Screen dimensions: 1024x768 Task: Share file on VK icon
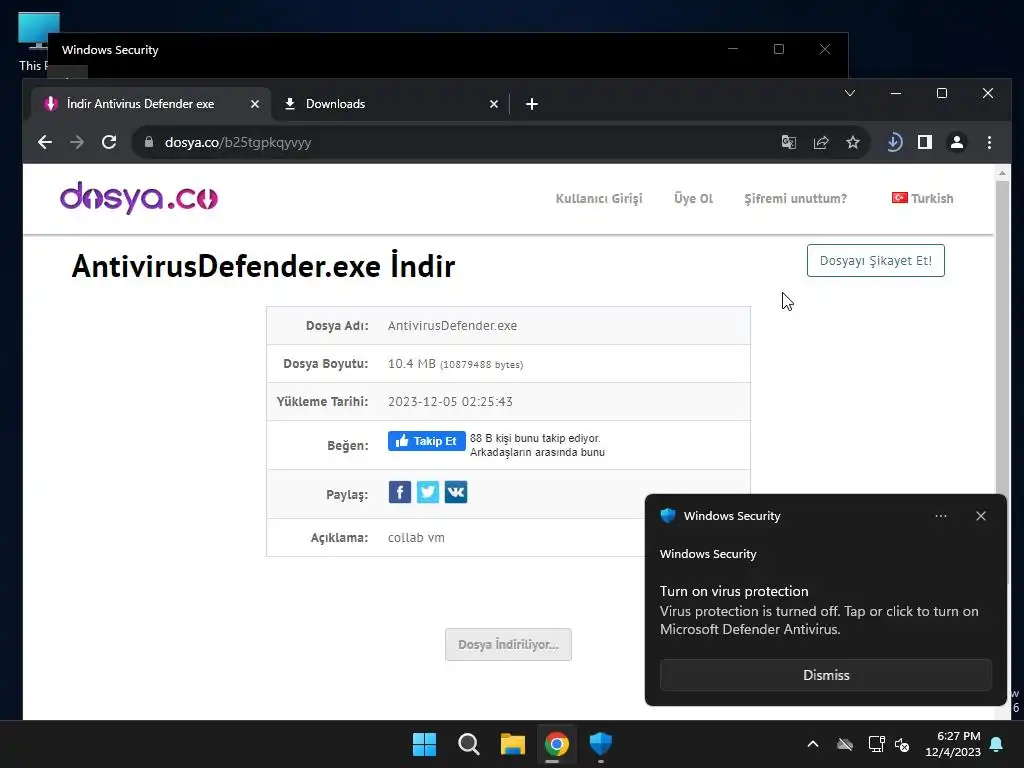[x=456, y=492]
